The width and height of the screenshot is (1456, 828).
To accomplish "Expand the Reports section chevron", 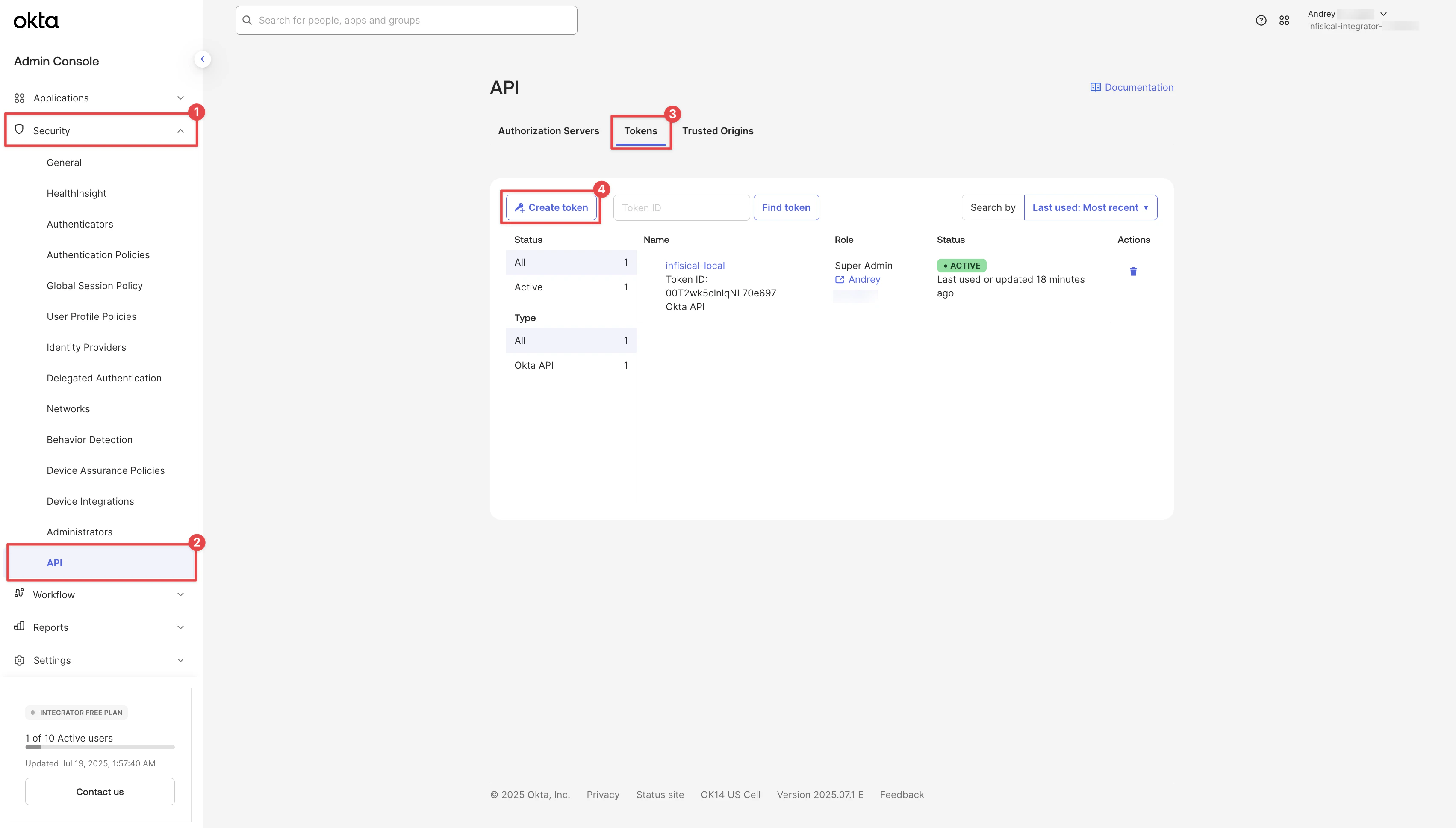I will tap(180, 627).
